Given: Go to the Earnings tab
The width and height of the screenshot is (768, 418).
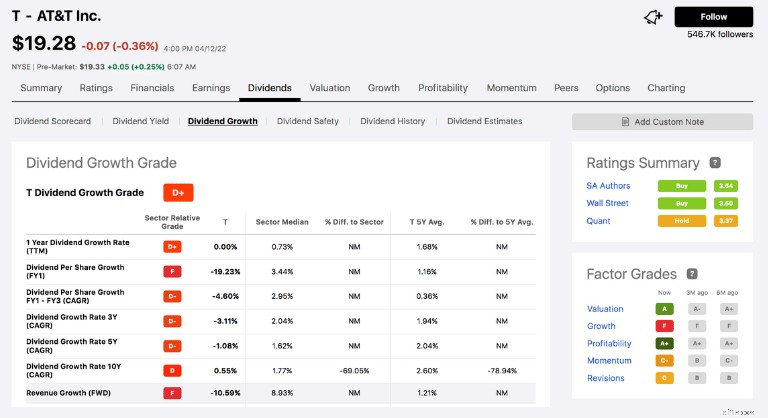Looking at the screenshot, I should [211, 88].
